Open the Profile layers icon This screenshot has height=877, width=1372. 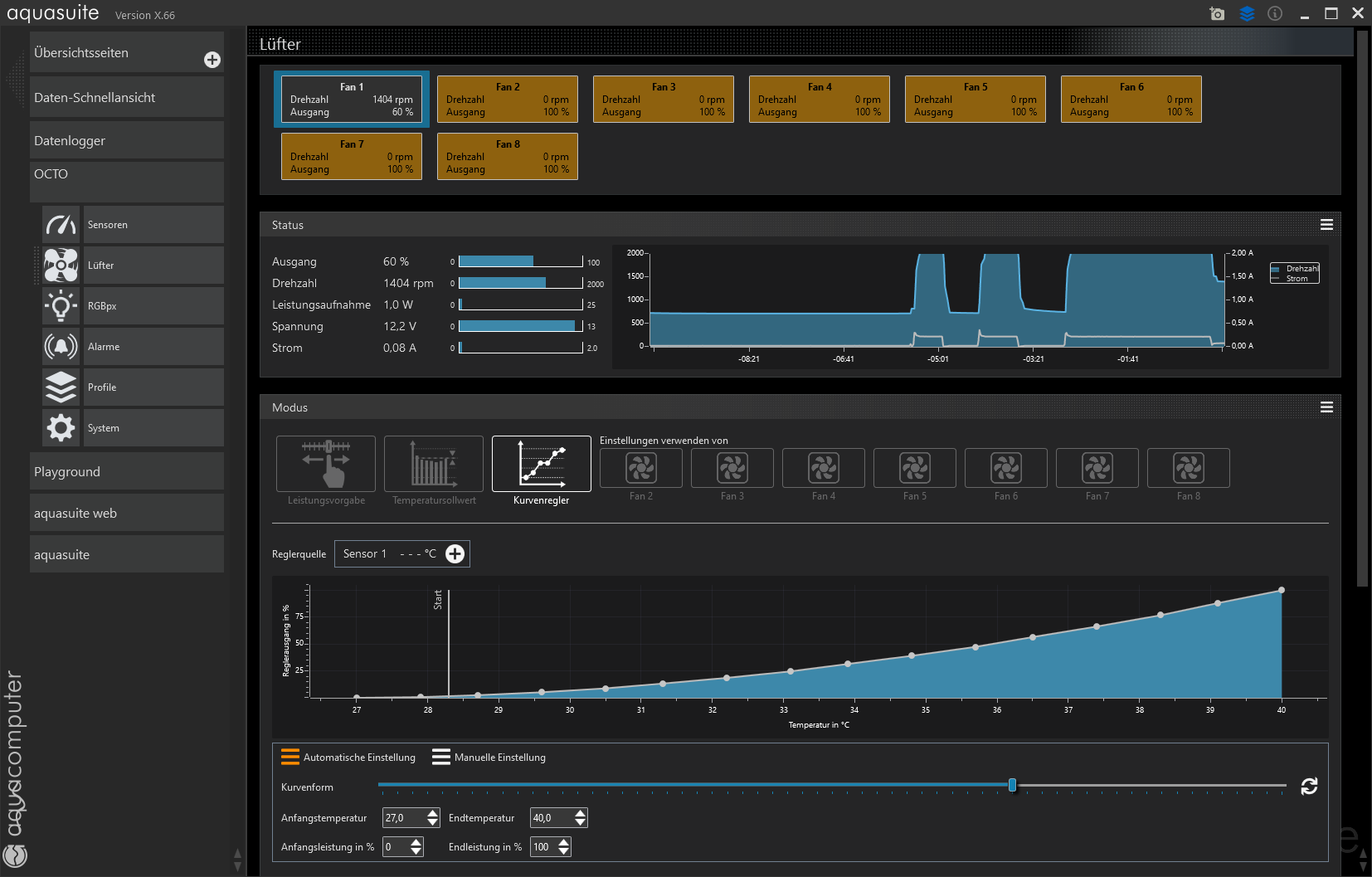coord(61,387)
